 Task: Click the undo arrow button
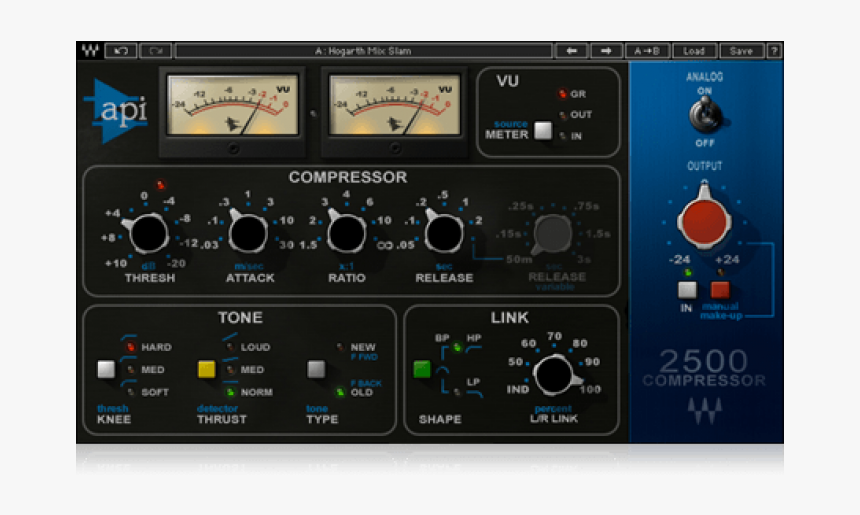pos(121,51)
